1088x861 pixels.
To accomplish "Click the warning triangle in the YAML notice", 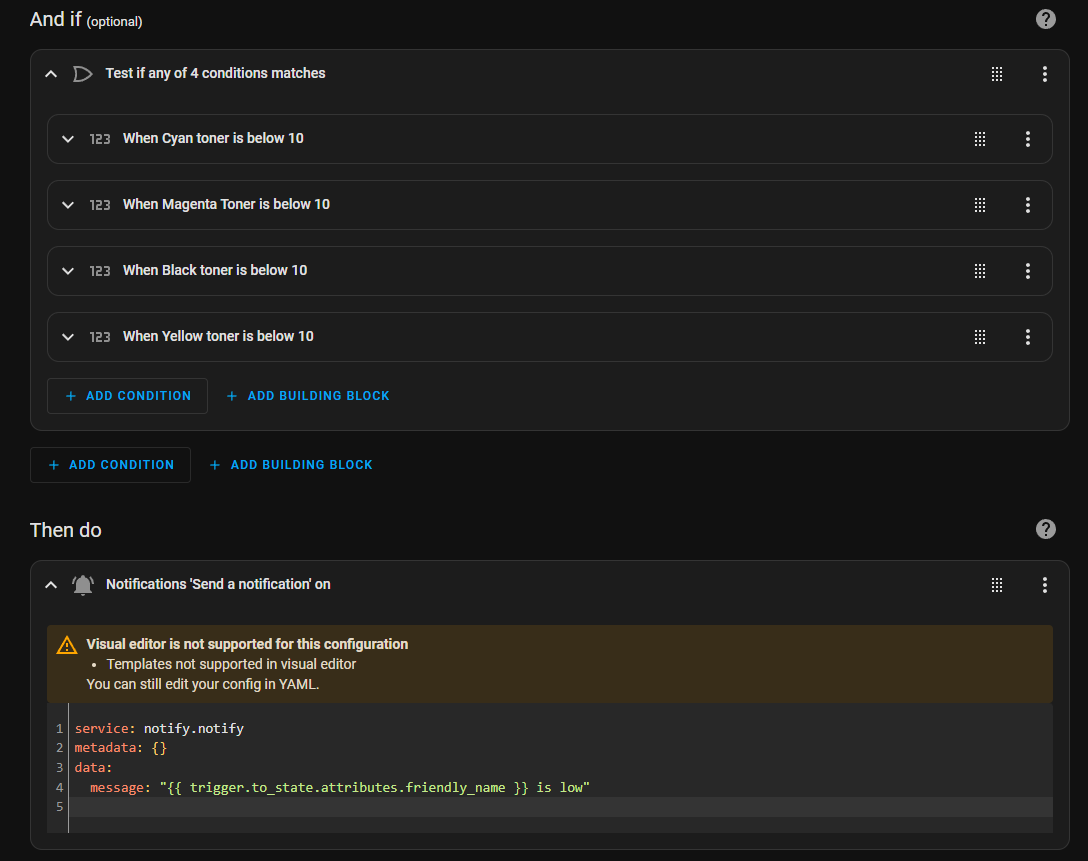I will (66, 644).
